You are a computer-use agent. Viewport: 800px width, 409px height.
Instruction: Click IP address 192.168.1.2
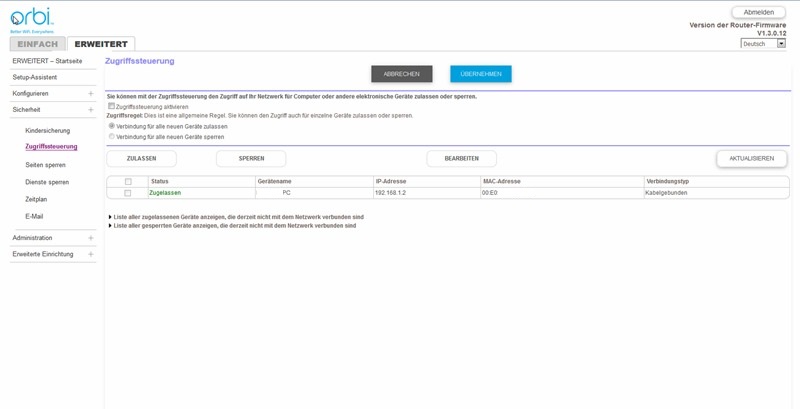[390, 193]
